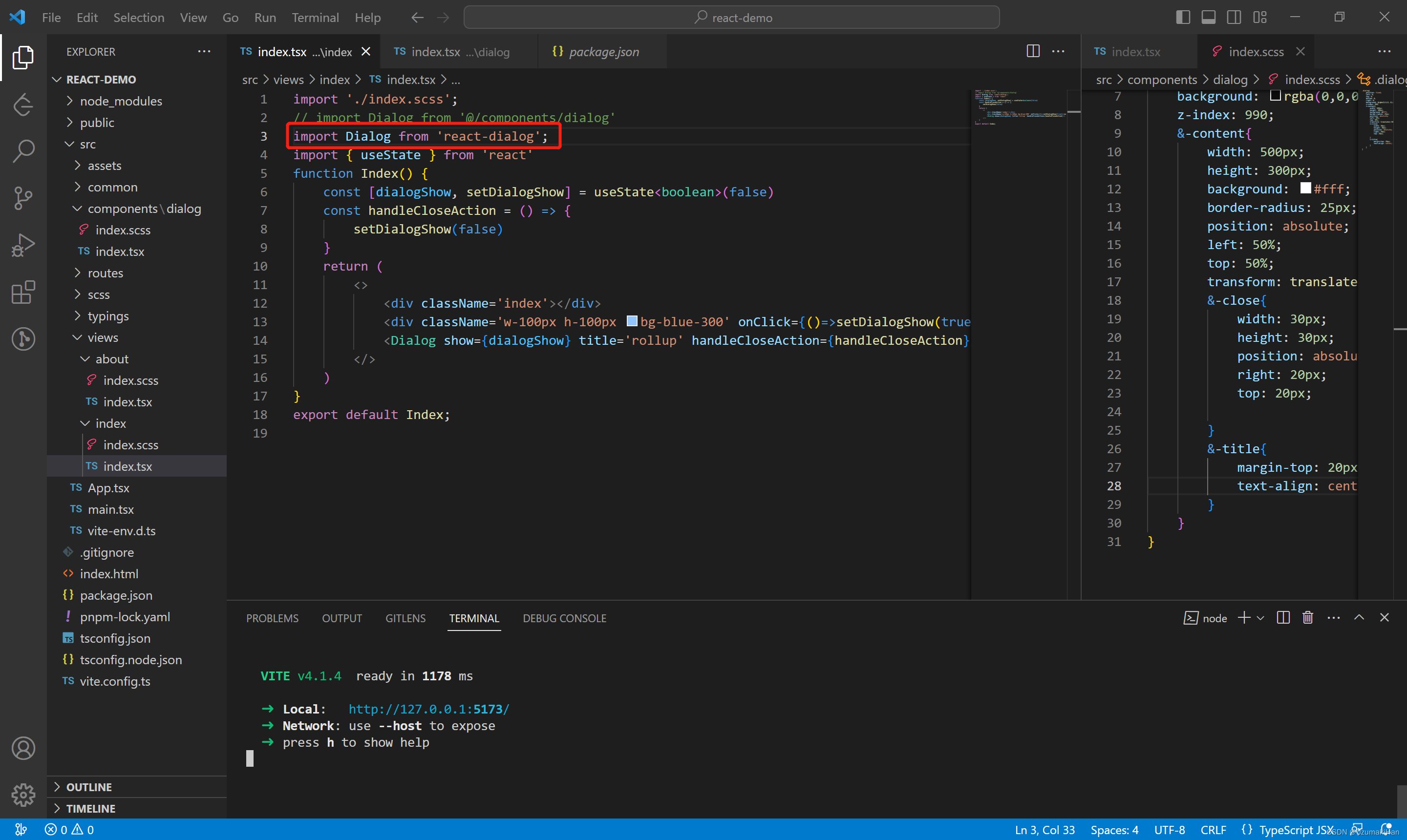The height and width of the screenshot is (840, 1407).
Task: Open the Terminal menu
Action: click(x=315, y=18)
